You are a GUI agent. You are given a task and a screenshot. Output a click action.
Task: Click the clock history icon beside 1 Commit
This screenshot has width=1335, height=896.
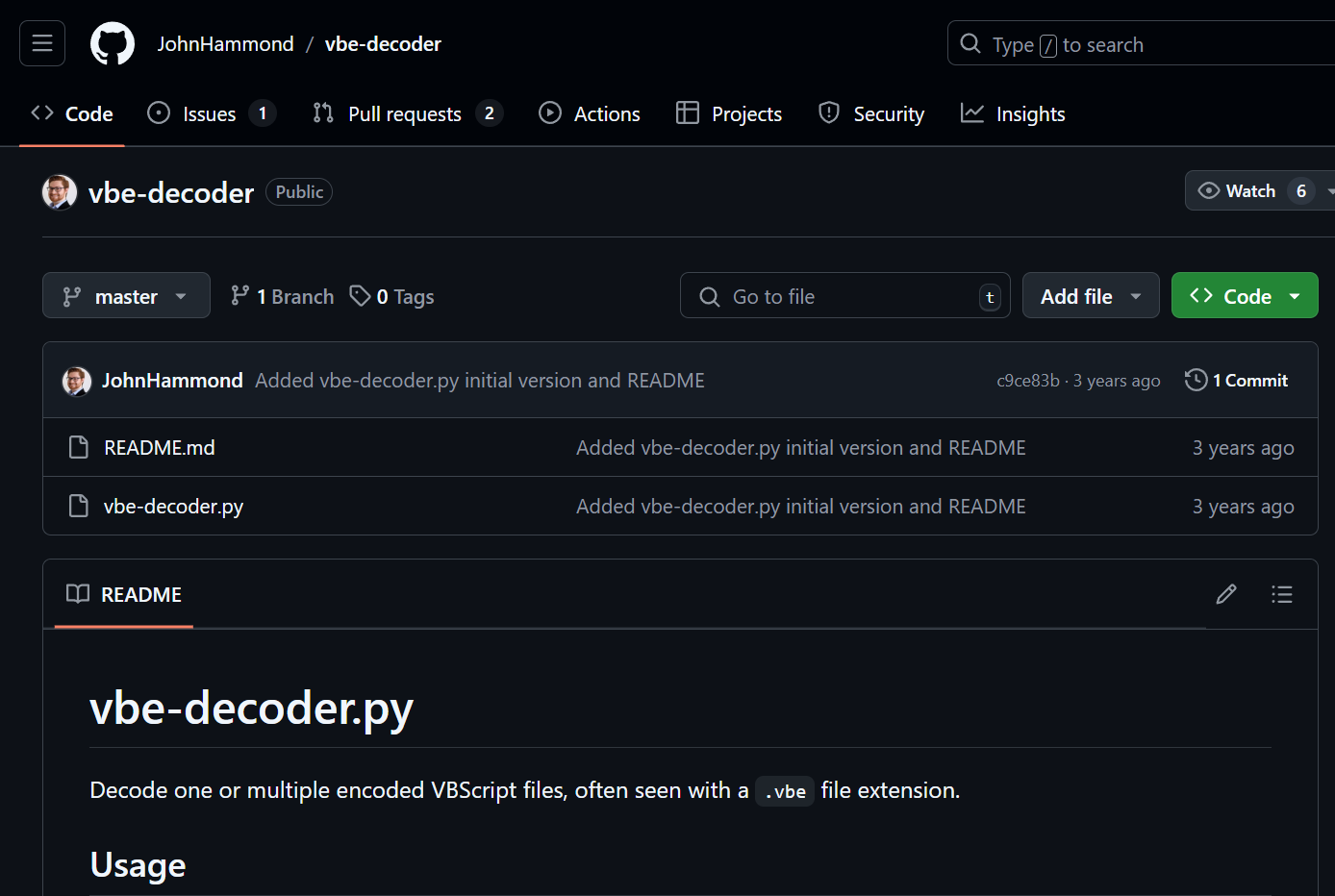[x=1196, y=380]
